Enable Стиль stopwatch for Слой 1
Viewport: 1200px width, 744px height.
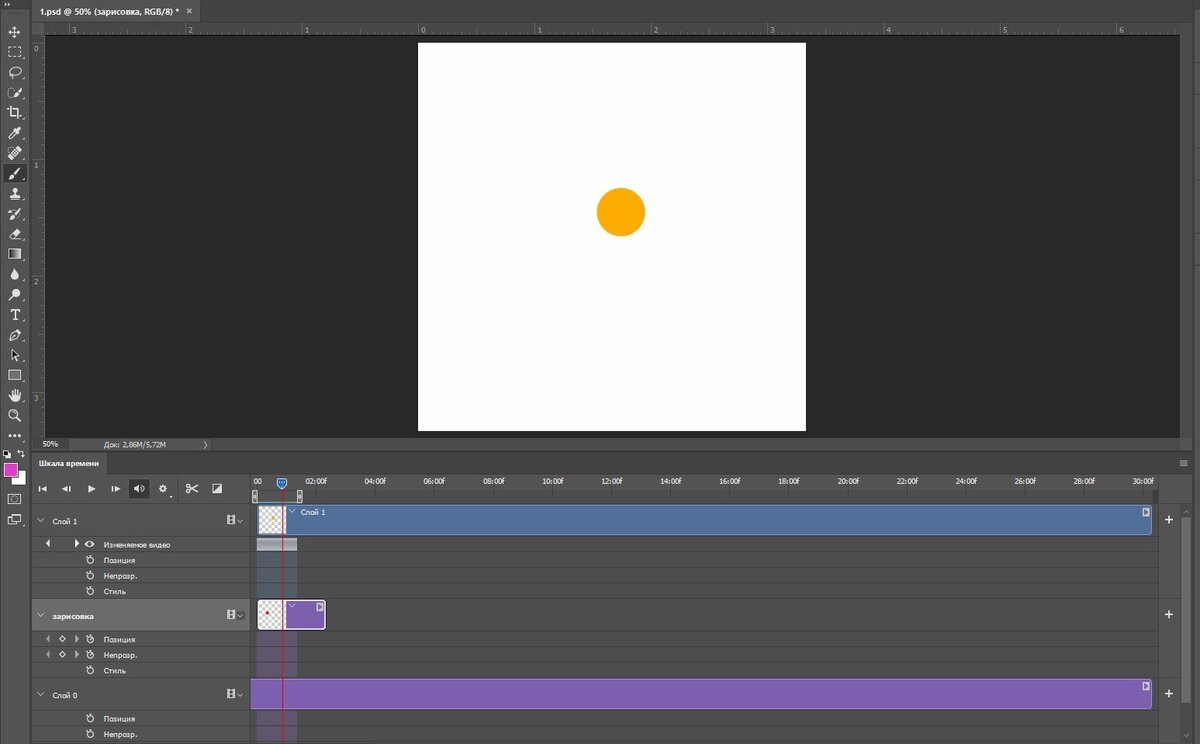pyautogui.click(x=90, y=591)
